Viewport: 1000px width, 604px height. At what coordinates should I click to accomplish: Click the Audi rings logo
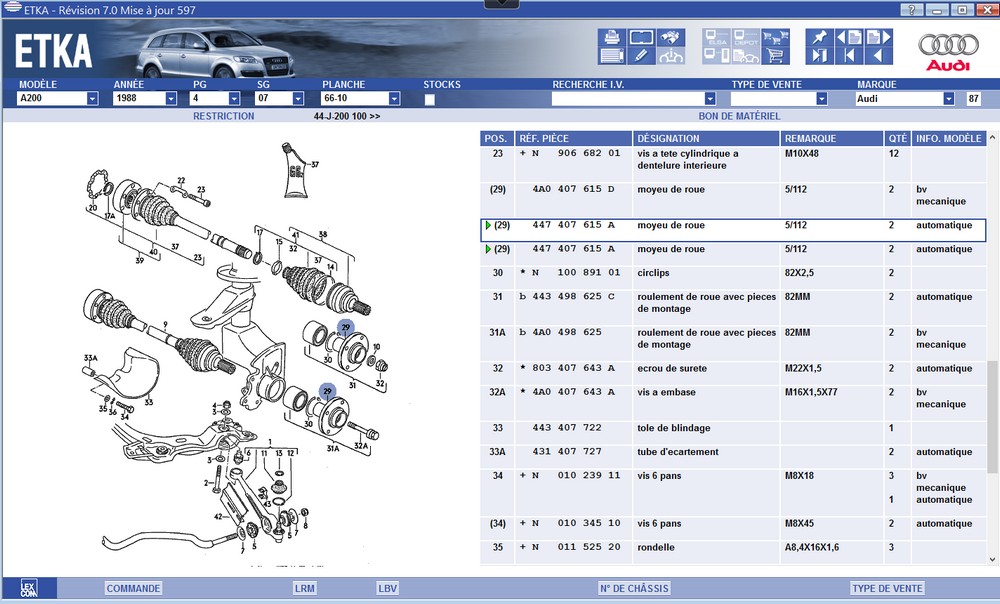pos(948,51)
